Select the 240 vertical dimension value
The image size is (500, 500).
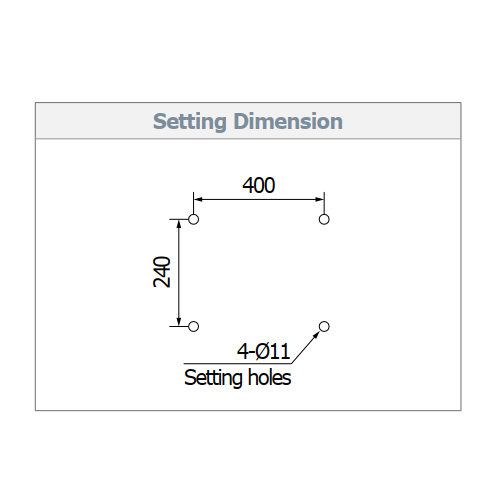pos(162,272)
